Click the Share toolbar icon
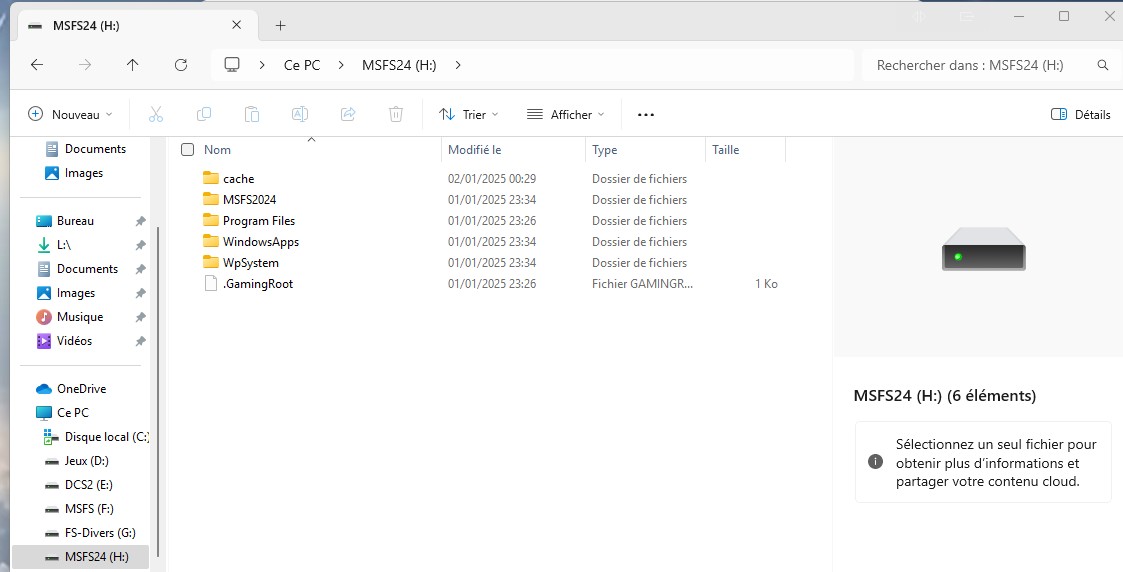Image resolution: width=1123 pixels, height=572 pixels. click(348, 115)
